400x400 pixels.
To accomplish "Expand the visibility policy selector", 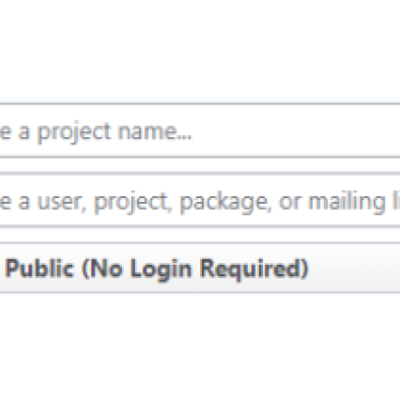I will 200,268.
